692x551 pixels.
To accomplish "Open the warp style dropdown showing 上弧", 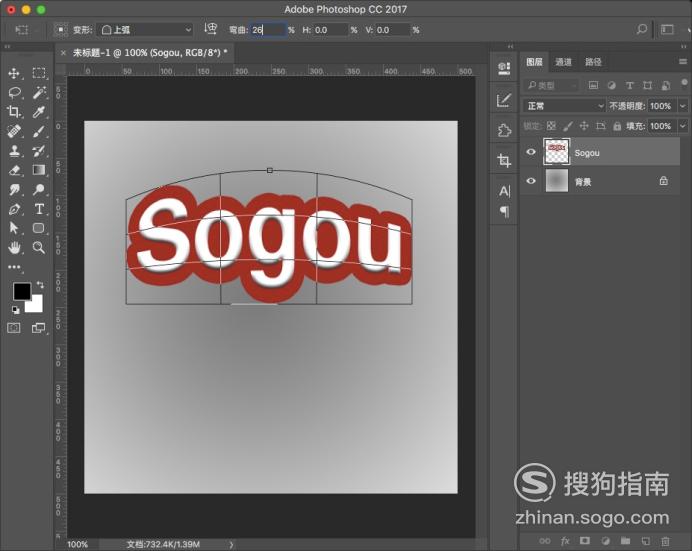I will click(x=145, y=30).
